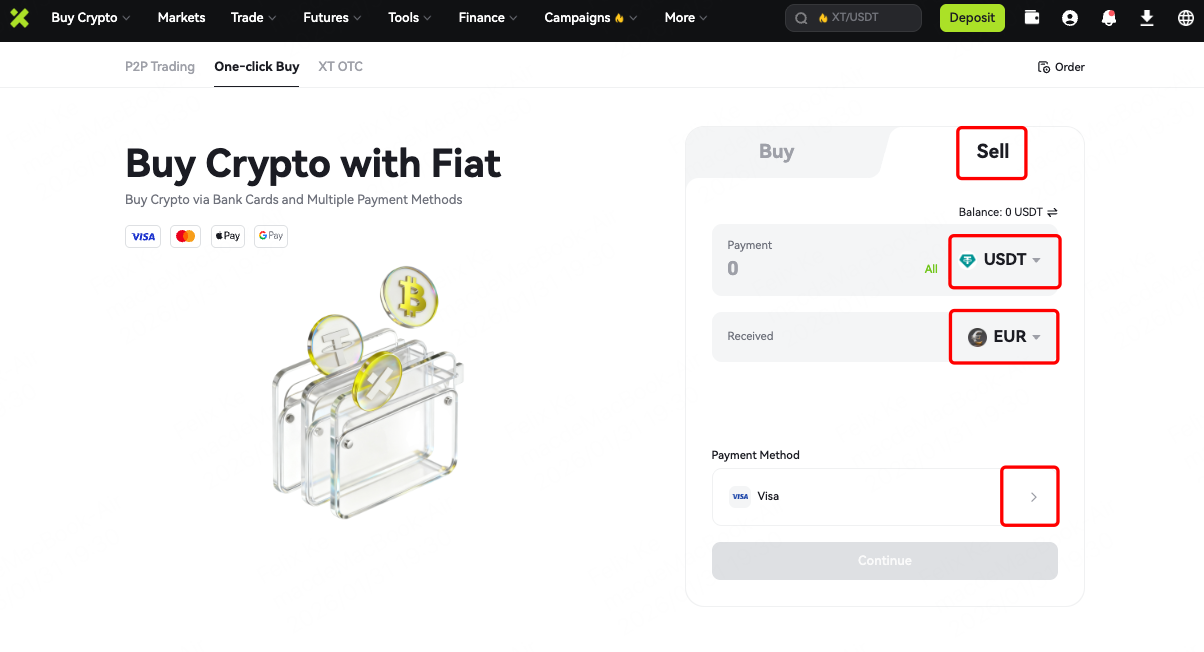Click All to sell entire USDT balance
The width and height of the screenshot is (1204, 652).
[931, 268]
